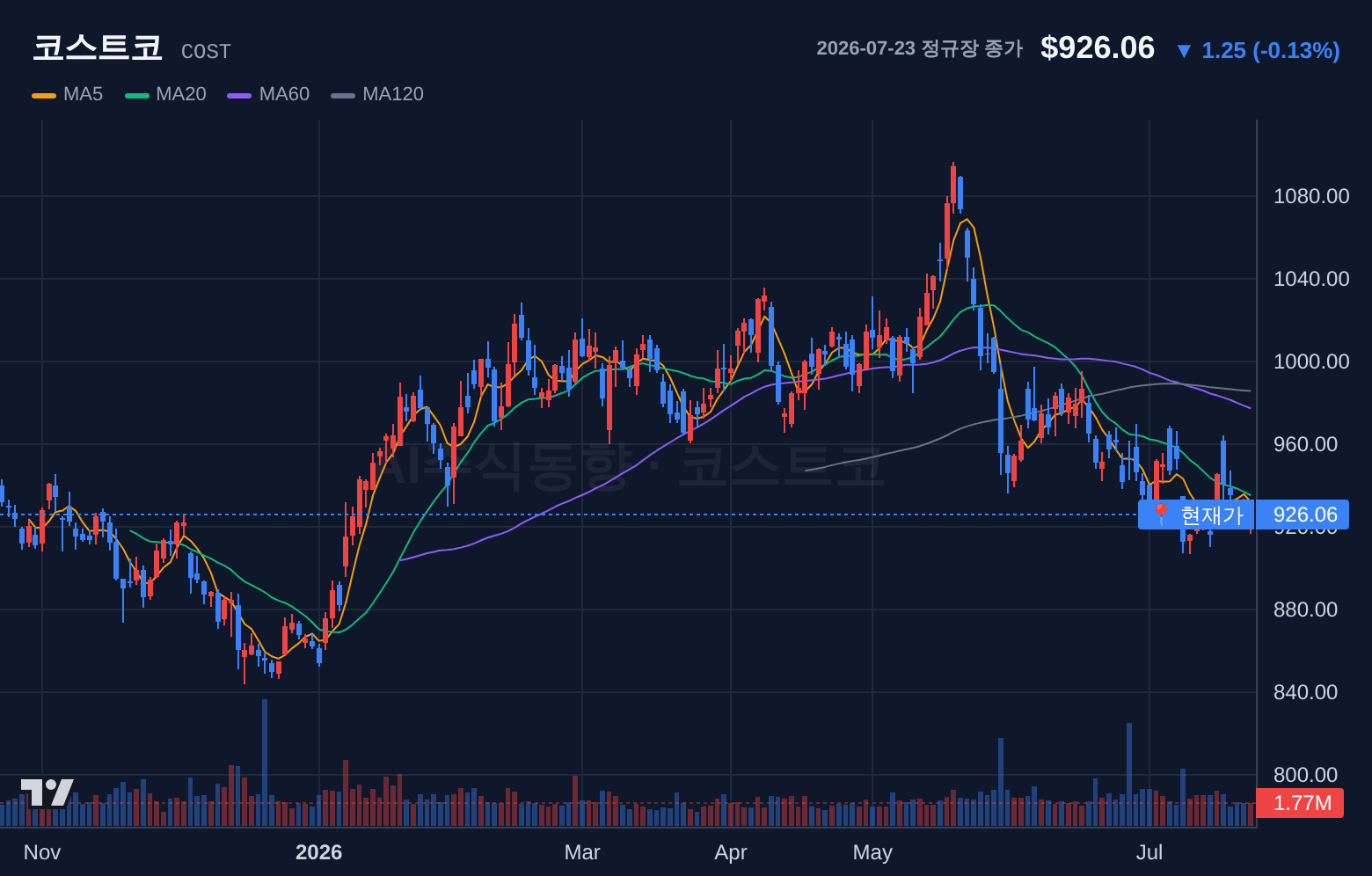Toggle the MA120 moving average legend
Screen dimensions: 1372x876
[x=377, y=94]
